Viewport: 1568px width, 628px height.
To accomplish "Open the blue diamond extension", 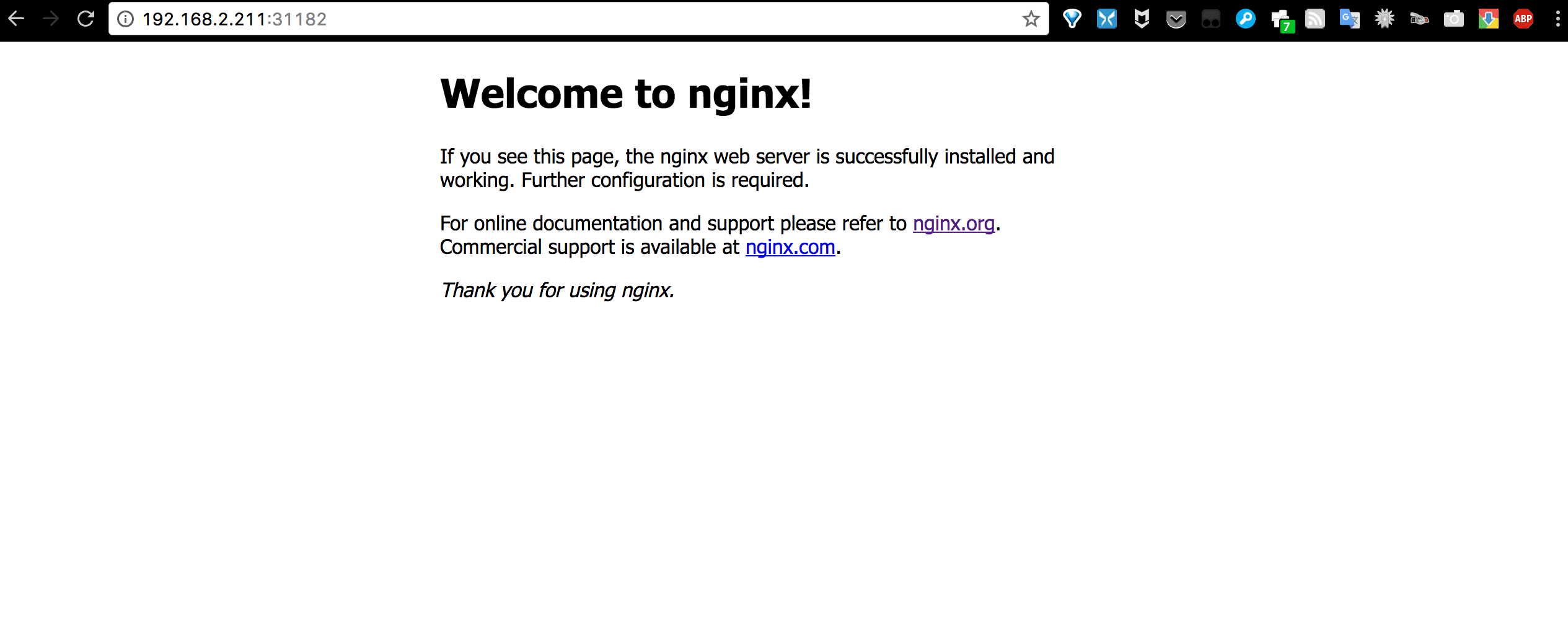I will pos(1072,19).
